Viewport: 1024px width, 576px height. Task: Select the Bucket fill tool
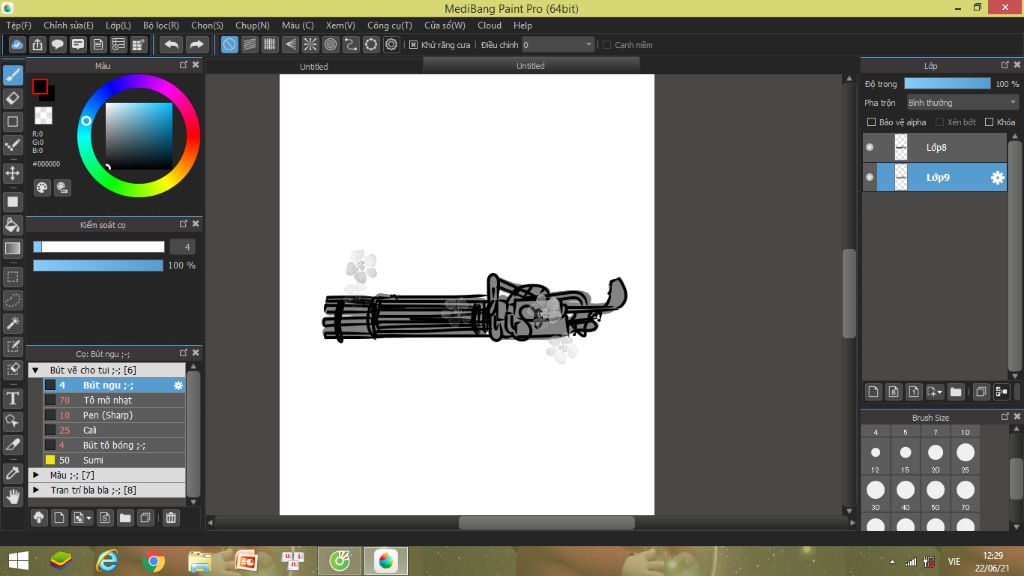12,225
